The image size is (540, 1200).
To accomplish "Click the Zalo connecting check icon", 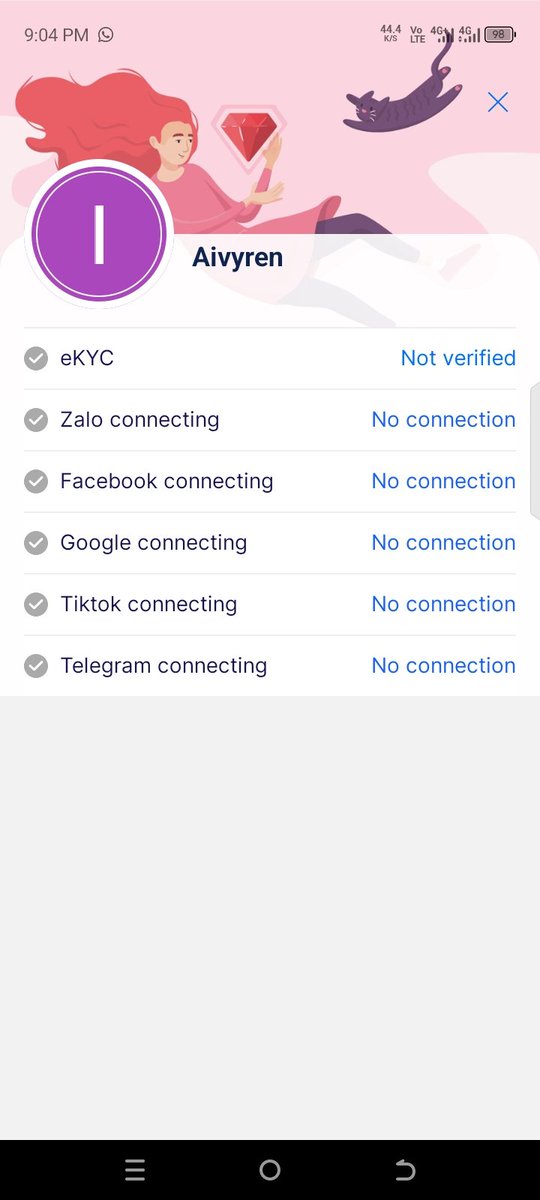I will click(36, 420).
